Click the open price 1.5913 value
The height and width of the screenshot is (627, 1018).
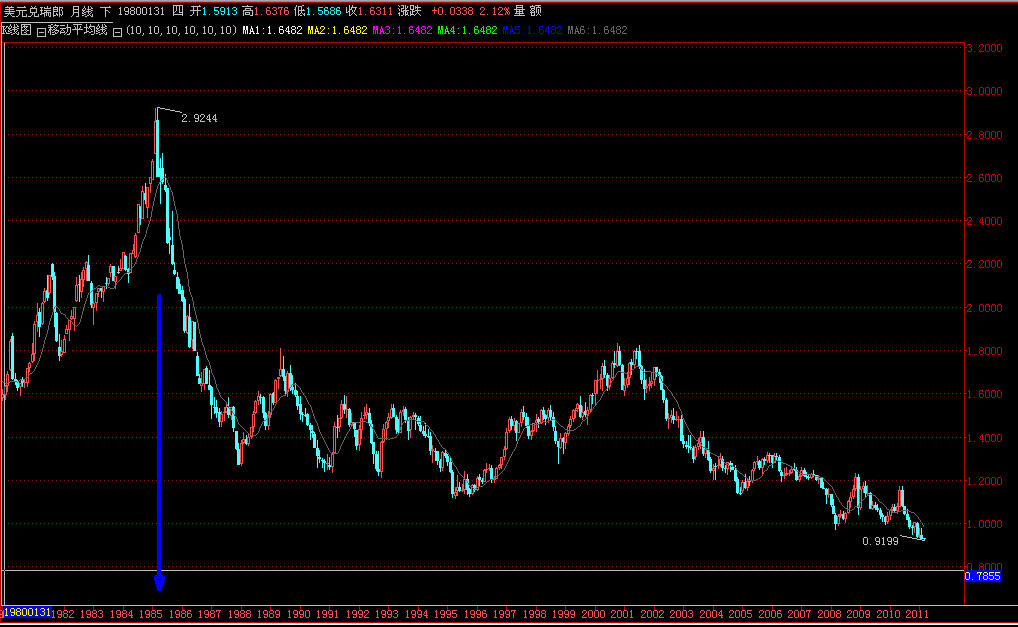coord(219,12)
